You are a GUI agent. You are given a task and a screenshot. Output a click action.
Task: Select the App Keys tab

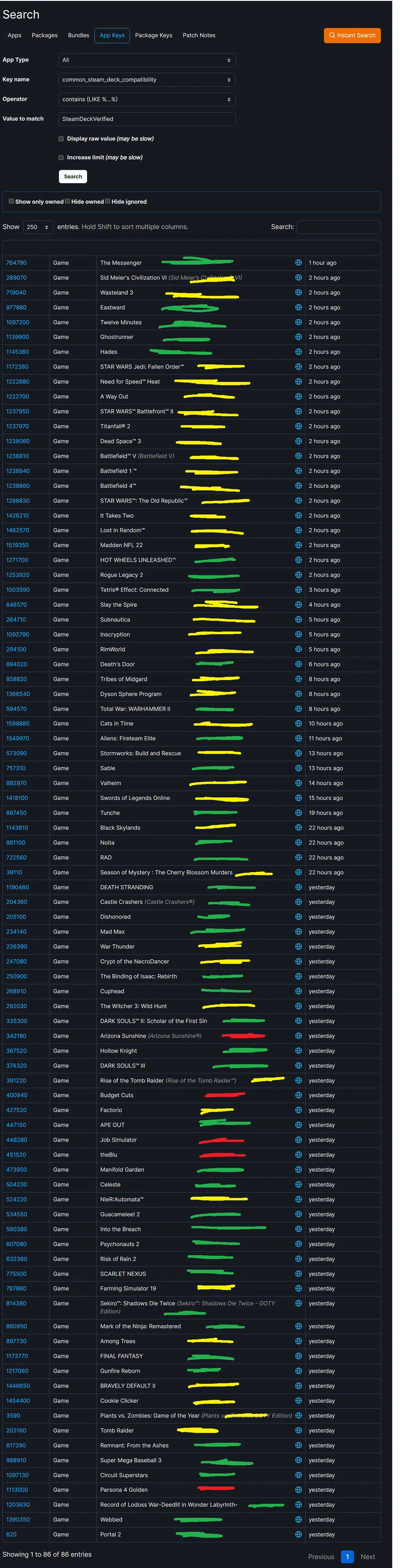coord(112,35)
